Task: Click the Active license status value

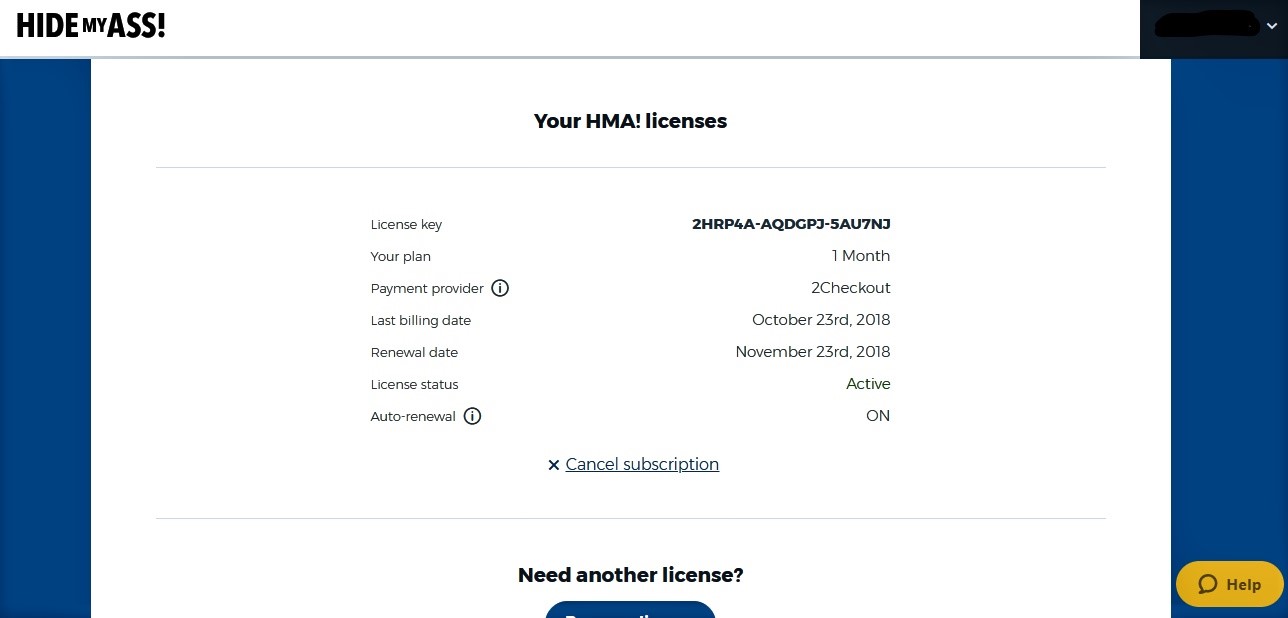Action: 868,384
